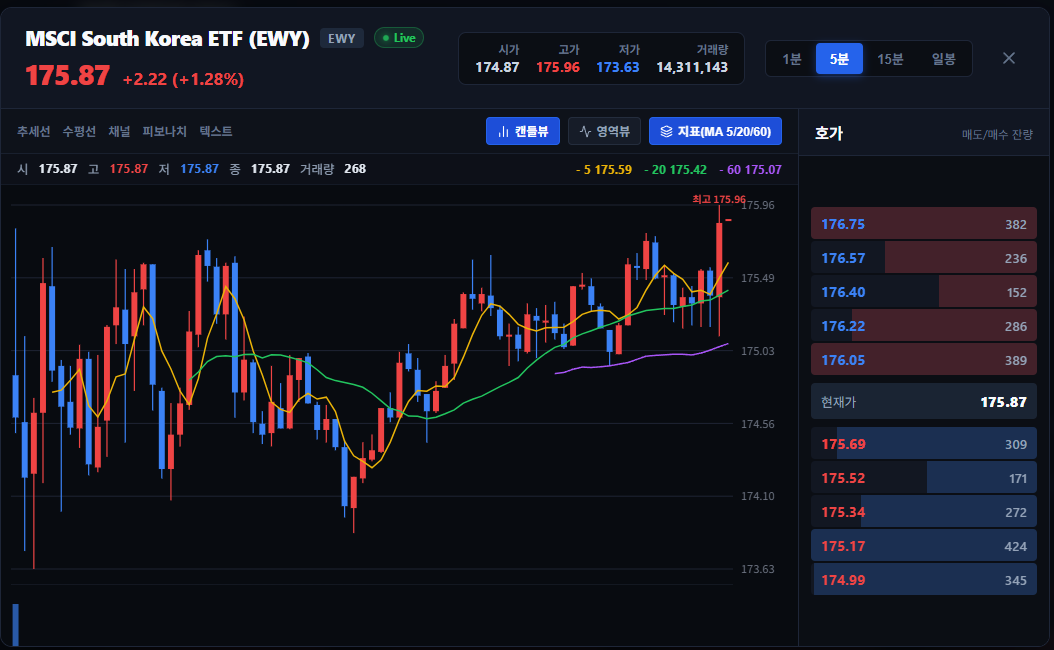1054x650 pixels.
Task: Select bid price 174.99 row
Action: [924, 579]
